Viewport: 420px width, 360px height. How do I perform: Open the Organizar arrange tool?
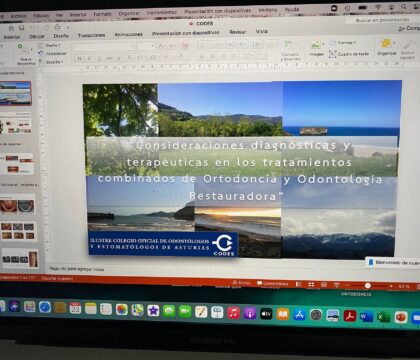click(x=387, y=47)
